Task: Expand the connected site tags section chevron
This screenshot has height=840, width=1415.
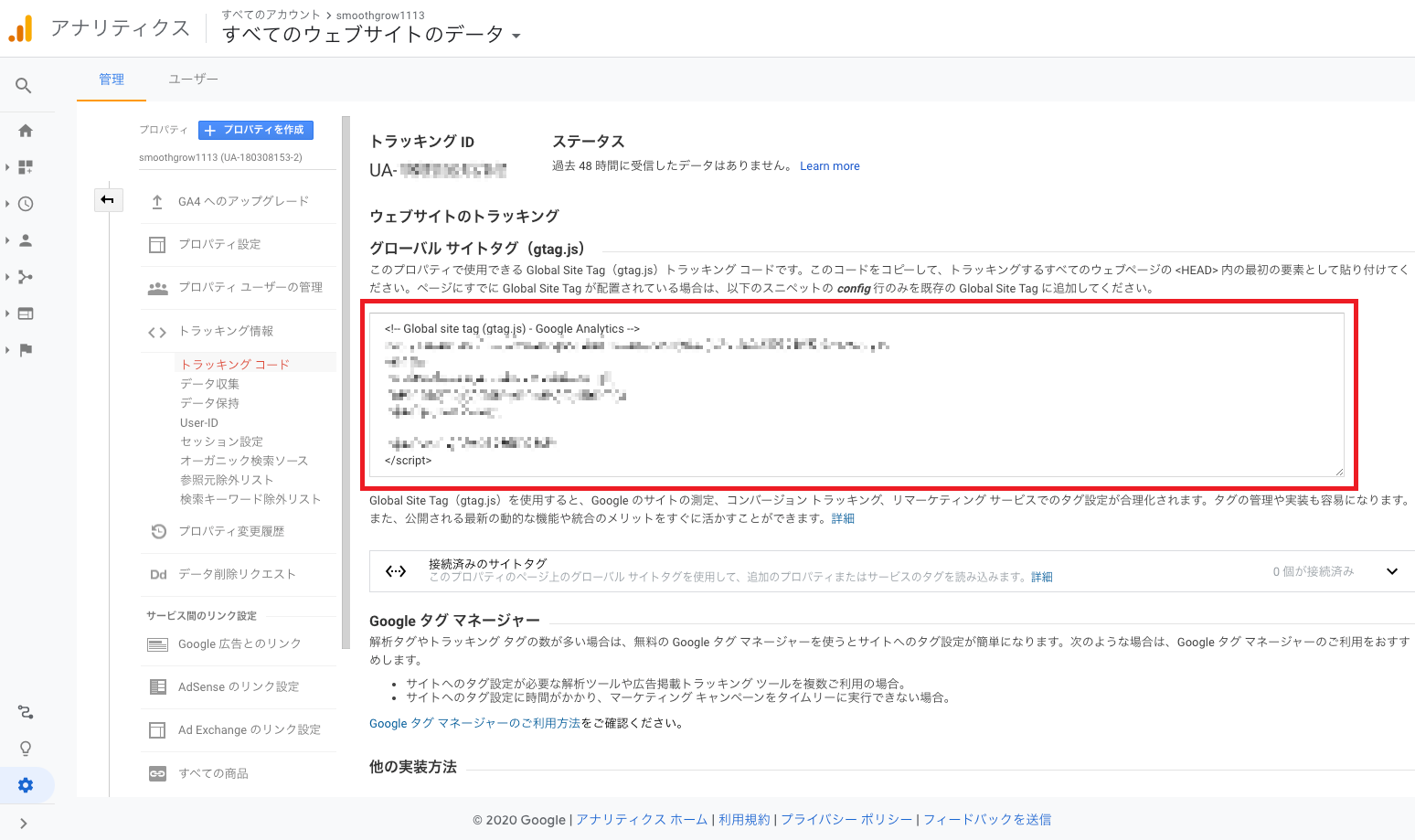Action: [1392, 571]
